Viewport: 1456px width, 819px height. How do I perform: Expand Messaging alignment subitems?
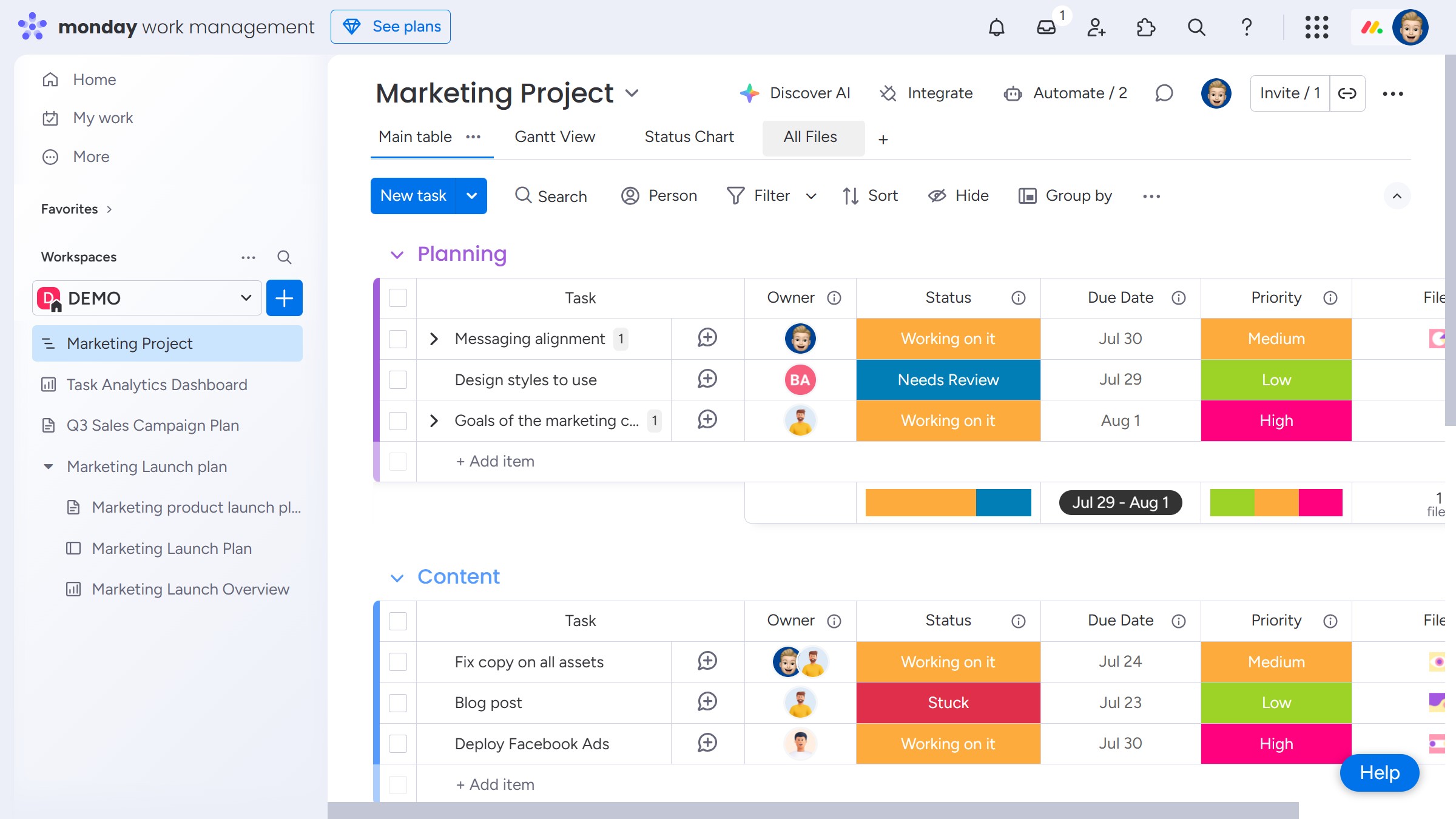coord(434,339)
